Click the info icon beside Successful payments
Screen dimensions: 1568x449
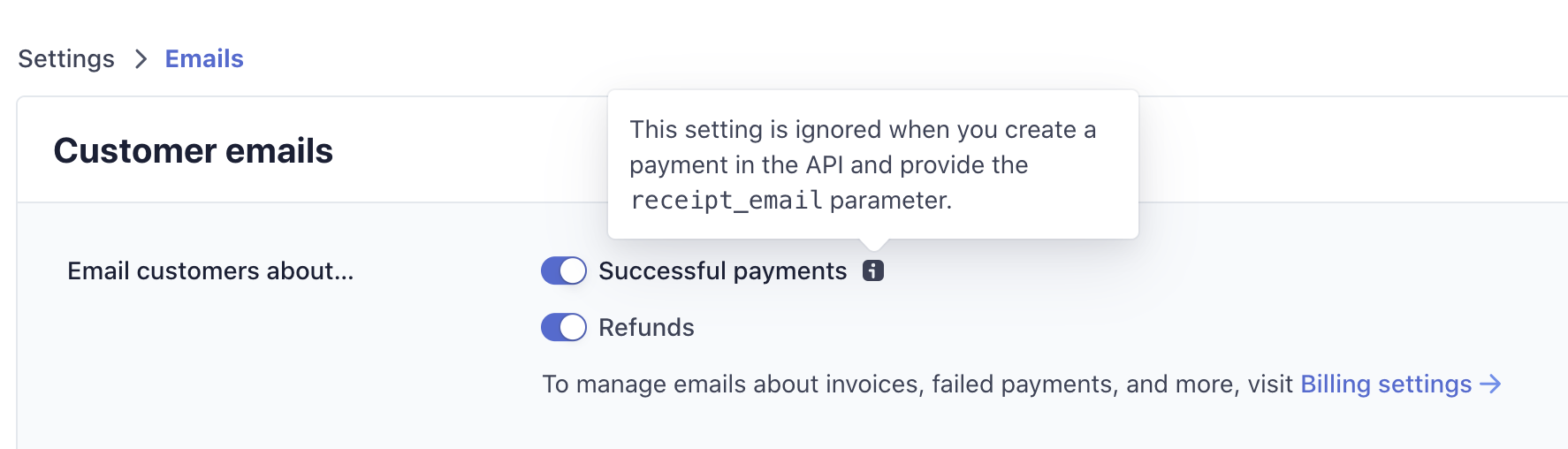873,270
